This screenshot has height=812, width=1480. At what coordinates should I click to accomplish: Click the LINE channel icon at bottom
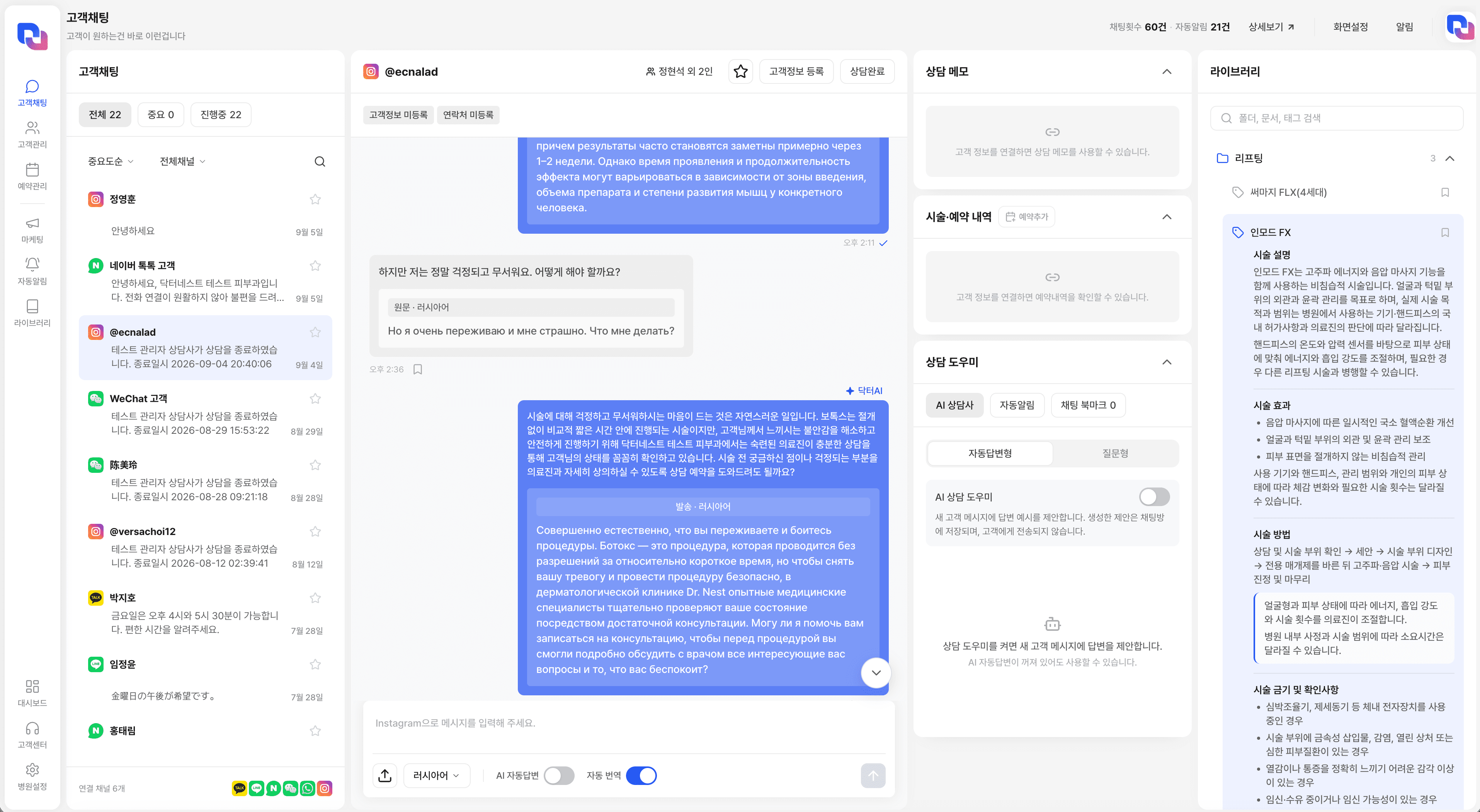[x=256, y=788]
